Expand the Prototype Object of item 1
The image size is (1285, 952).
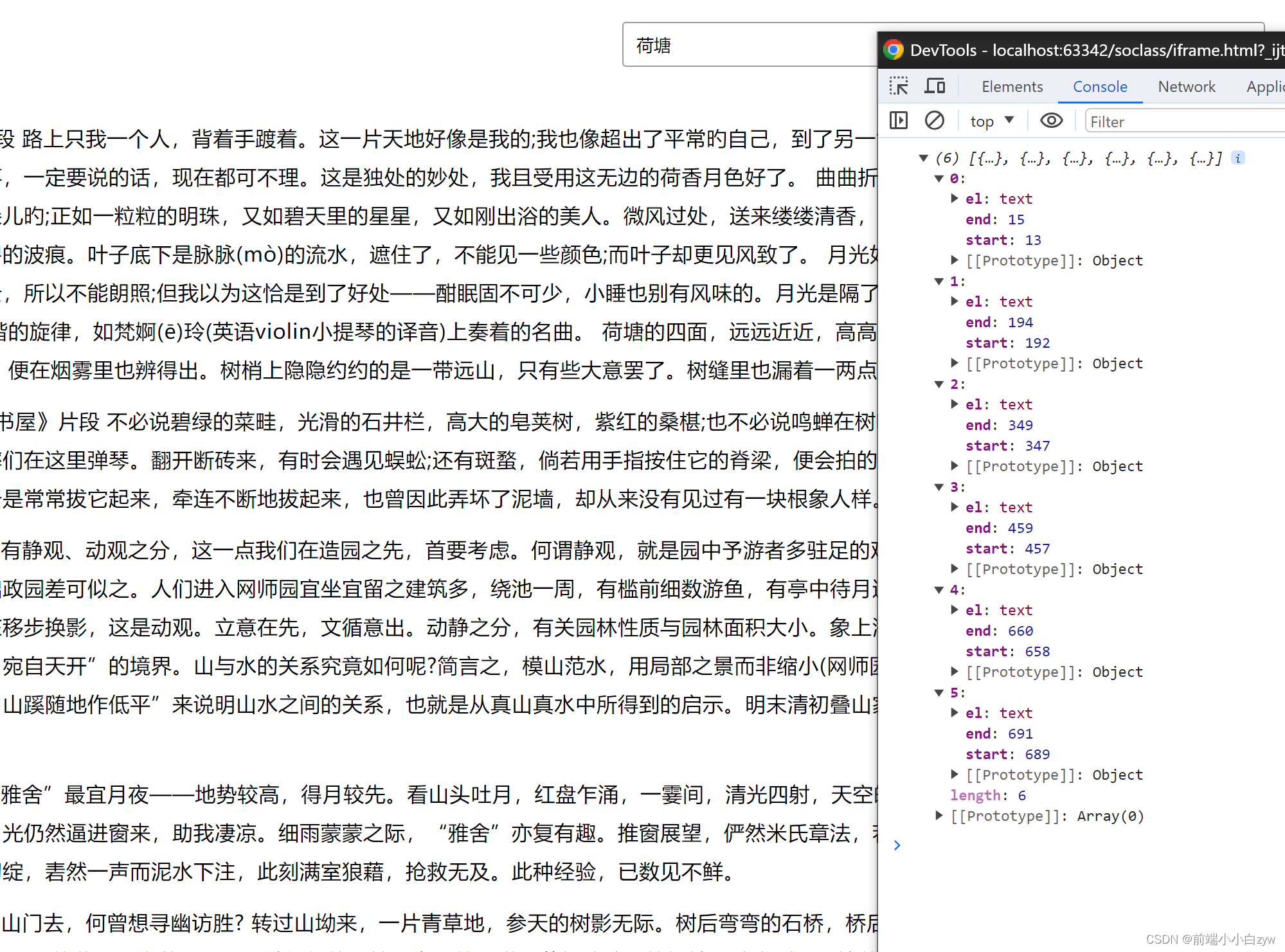pyautogui.click(x=955, y=363)
